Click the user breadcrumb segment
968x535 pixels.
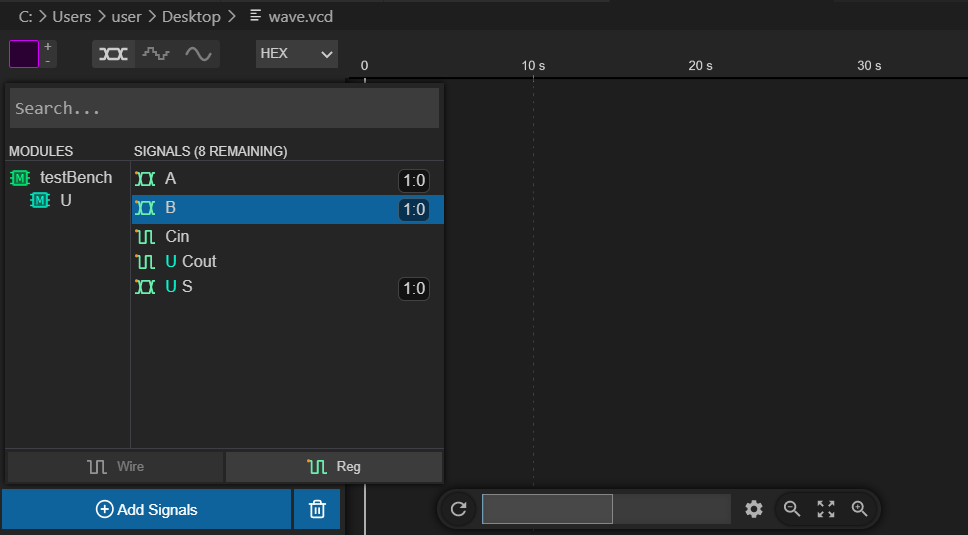[127, 17]
